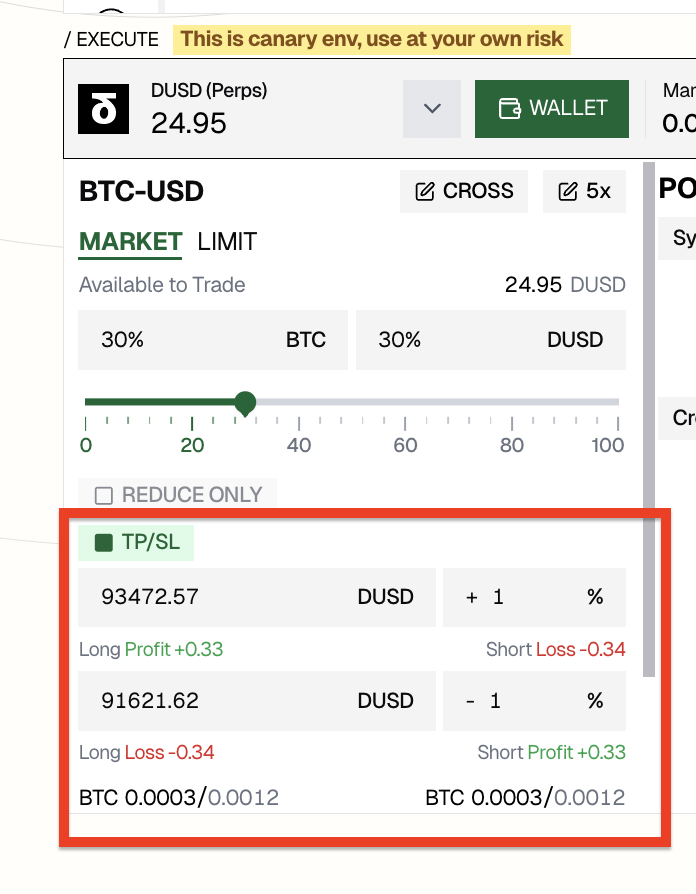Image resolution: width=696 pixels, height=894 pixels.
Task: Click the size slider handle at 30
Action: pos(245,403)
